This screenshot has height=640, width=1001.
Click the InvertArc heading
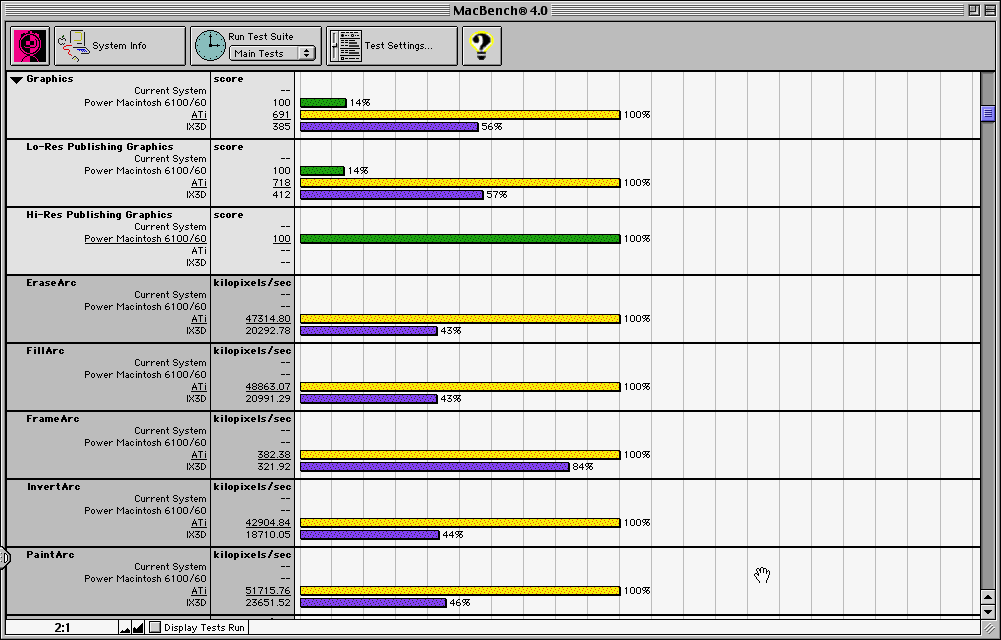click(x=54, y=487)
